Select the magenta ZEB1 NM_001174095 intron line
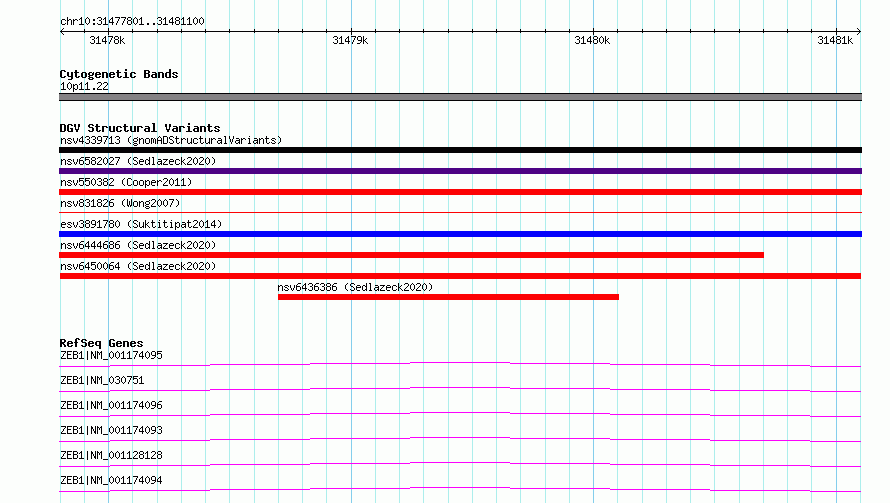Image resolution: width=890 pixels, height=503 pixels. coord(460,363)
